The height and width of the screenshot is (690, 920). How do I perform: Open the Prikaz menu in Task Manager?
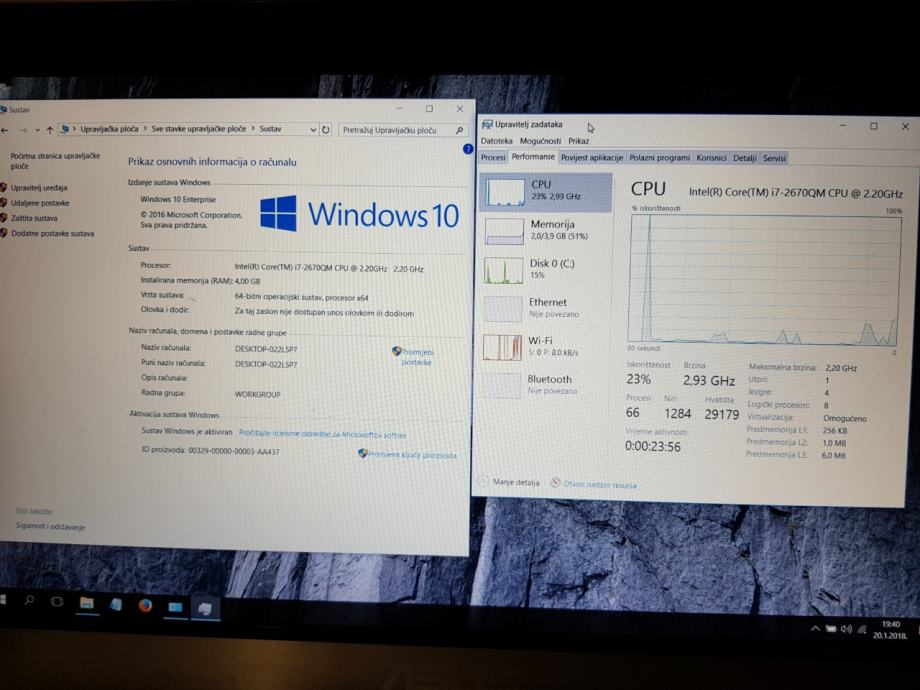(579, 141)
